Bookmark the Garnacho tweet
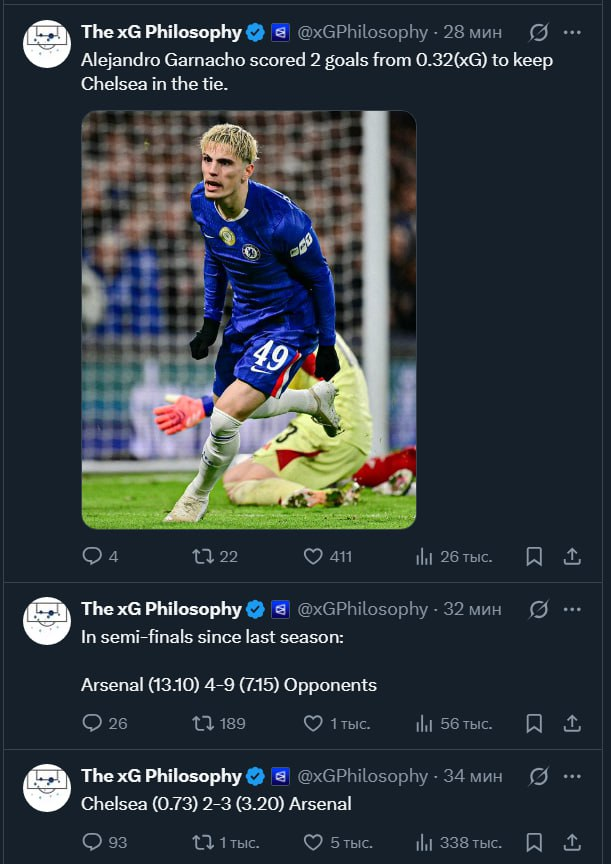The height and width of the screenshot is (864, 611). (x=534, y=556)
